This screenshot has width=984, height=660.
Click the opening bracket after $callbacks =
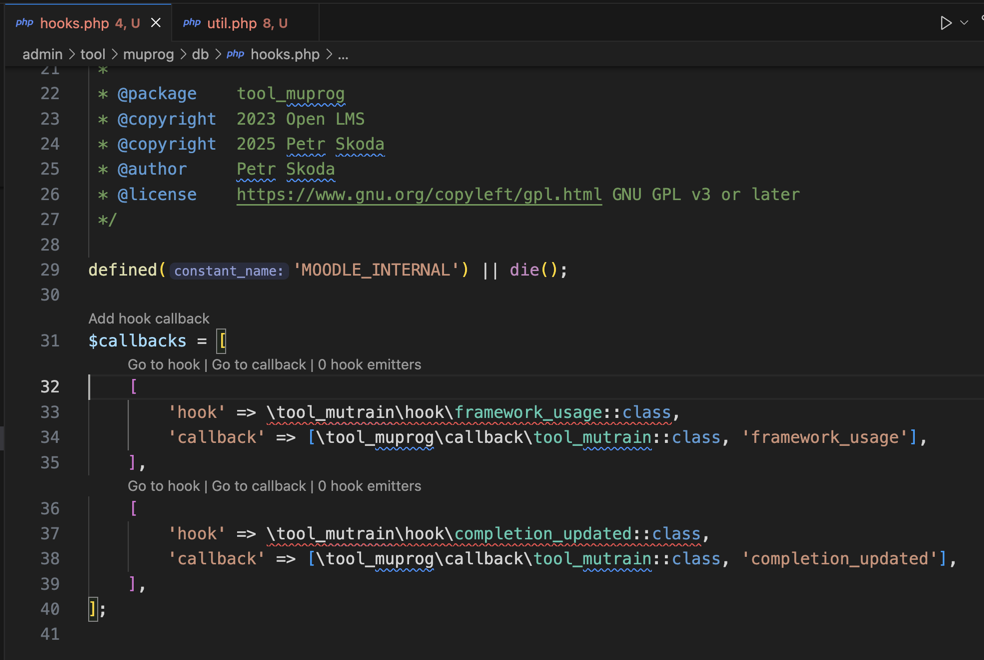[x=222, y=341]
